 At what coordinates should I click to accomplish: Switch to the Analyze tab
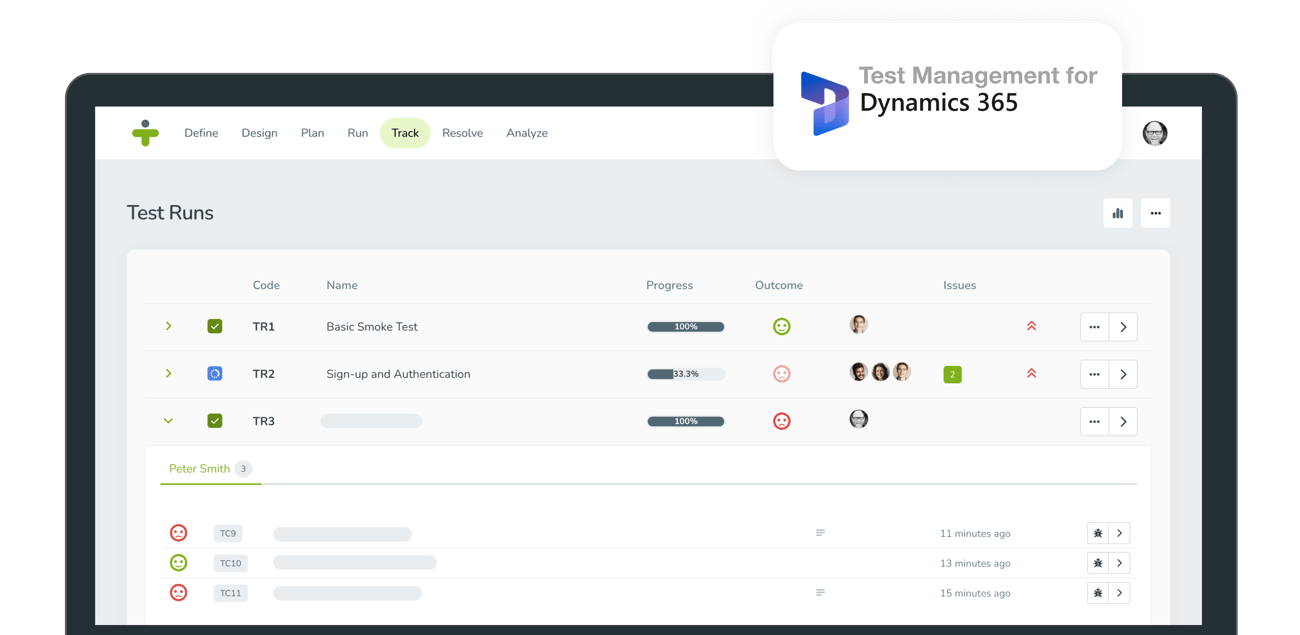(527, 133)
